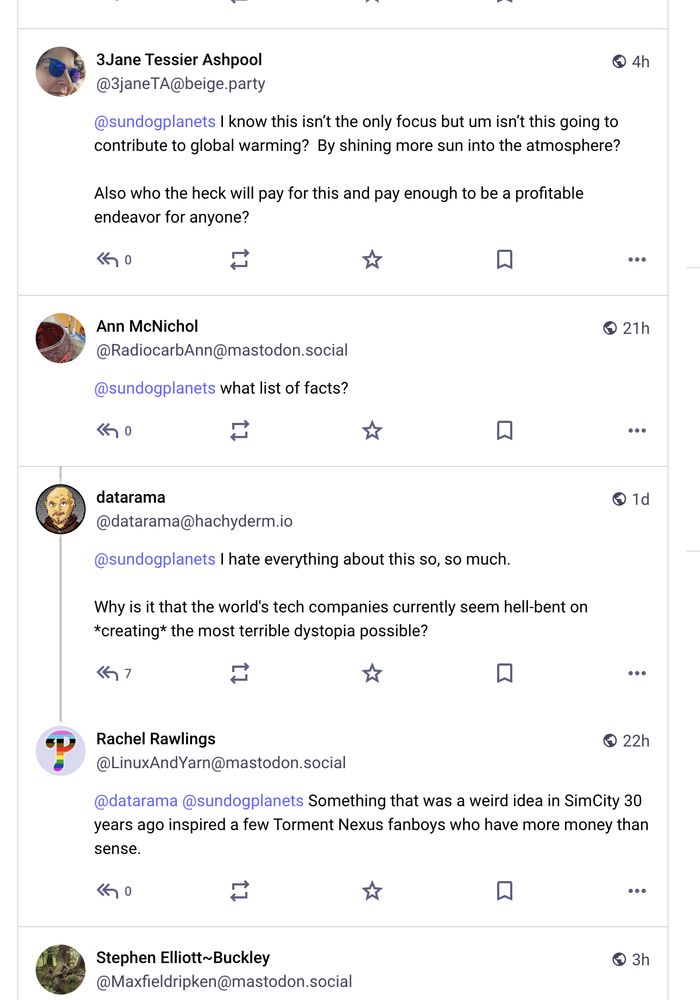Reply to datarama's post

click(108, 673)
